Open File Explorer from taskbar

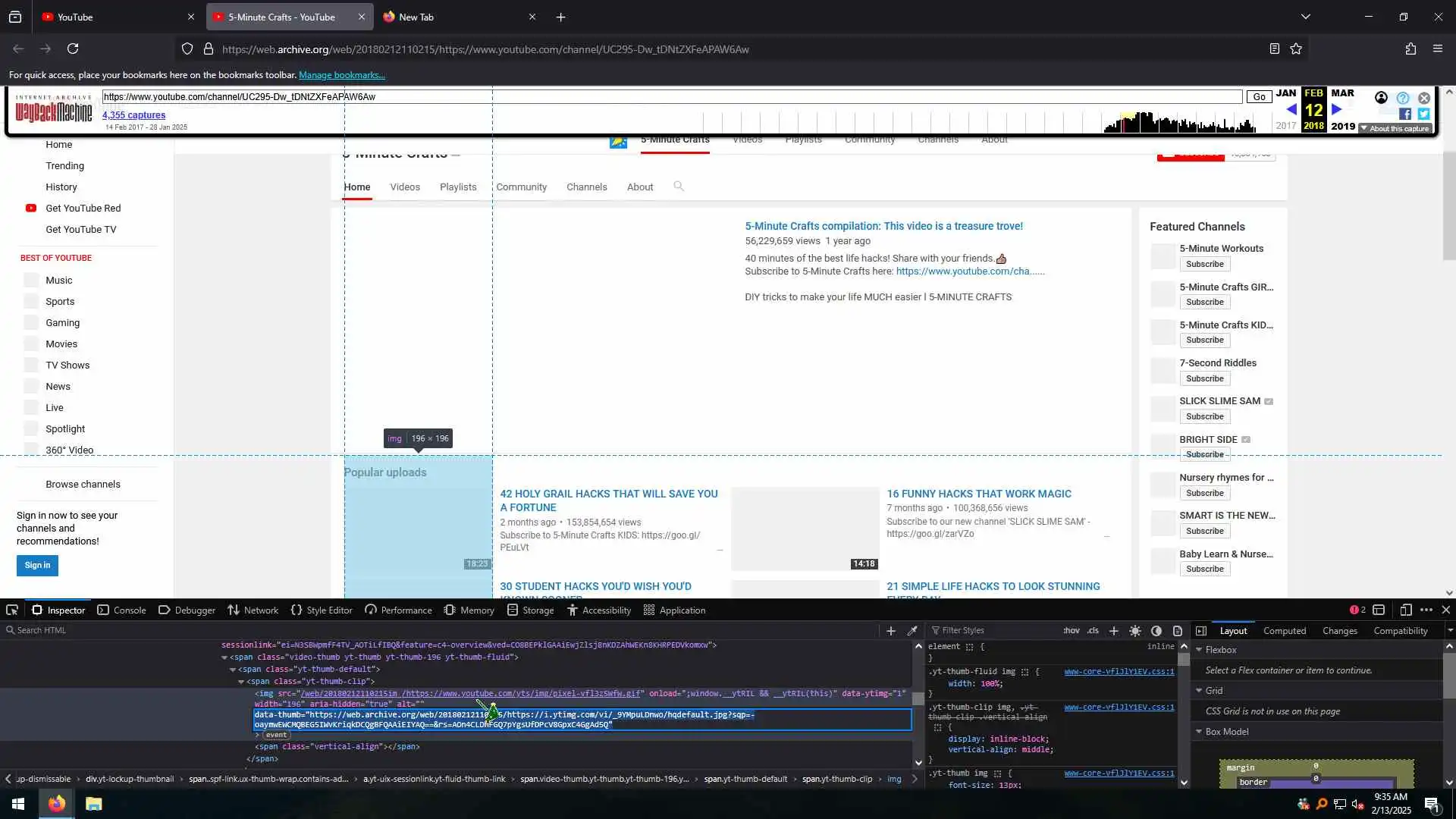click(93, 804)
